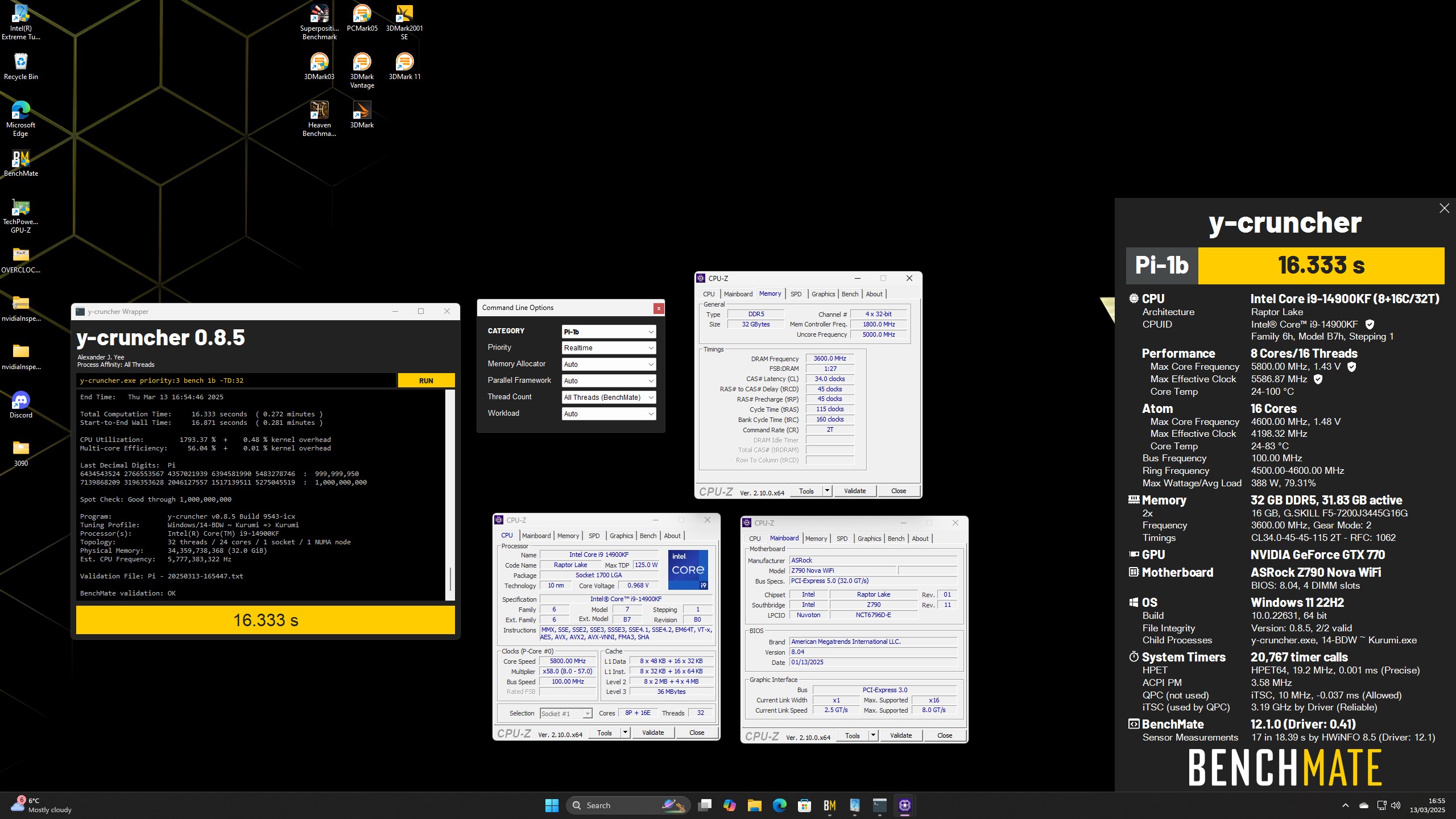The width and height of the screenshot is (1456, 819).
Task: Click the 16.333 s result bar in y-cruncher
Action: pyautogui.click(x=266, y=620)
